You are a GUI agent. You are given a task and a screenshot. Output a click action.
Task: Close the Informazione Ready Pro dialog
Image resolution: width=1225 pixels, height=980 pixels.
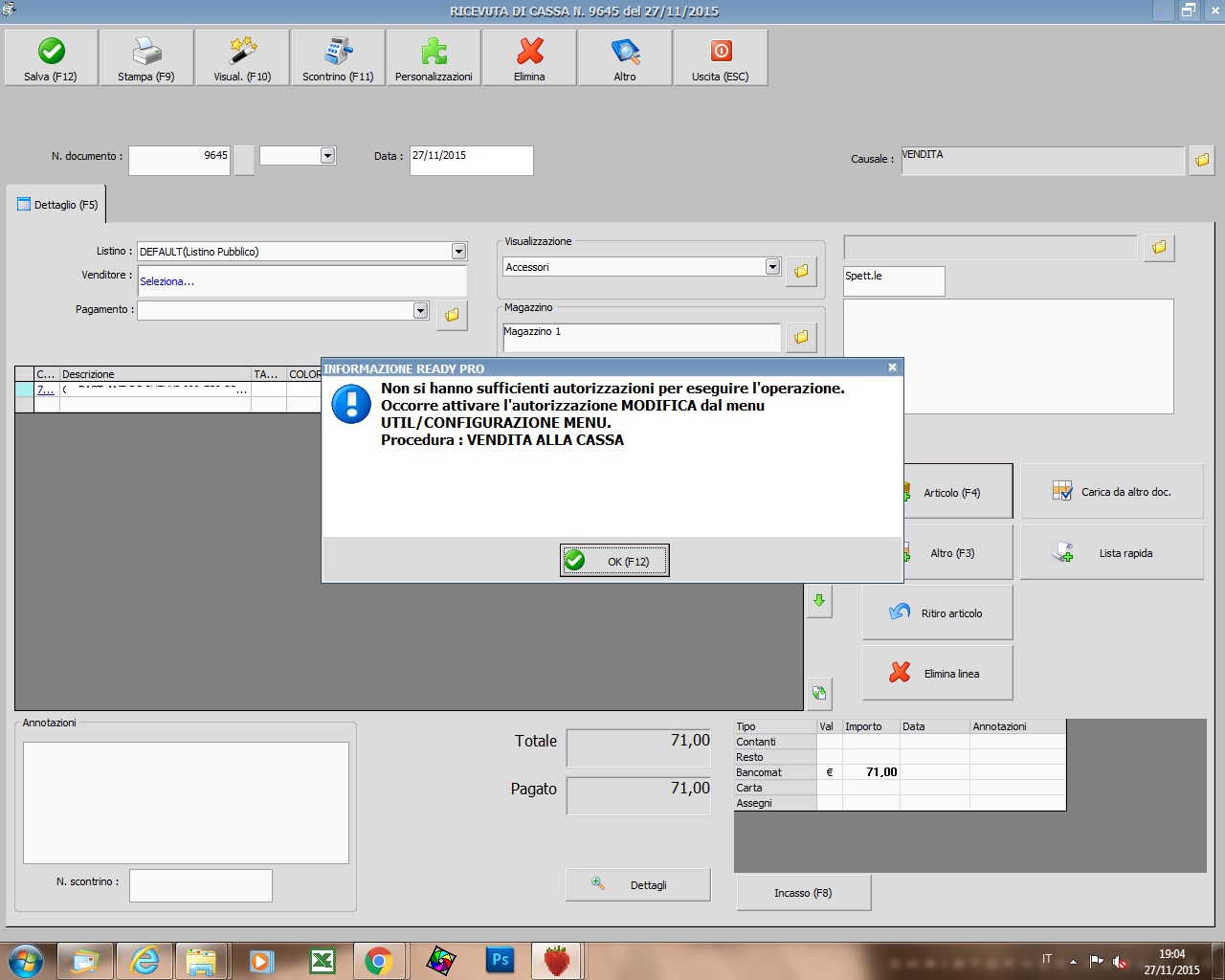pos(892,367)
